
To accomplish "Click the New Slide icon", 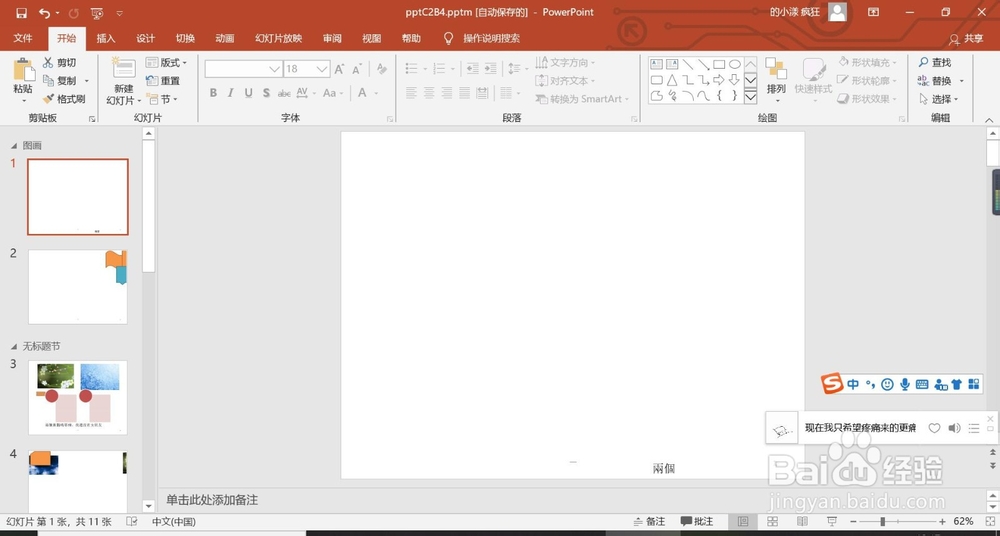I will pyautogui.click(x=123, y=68).
